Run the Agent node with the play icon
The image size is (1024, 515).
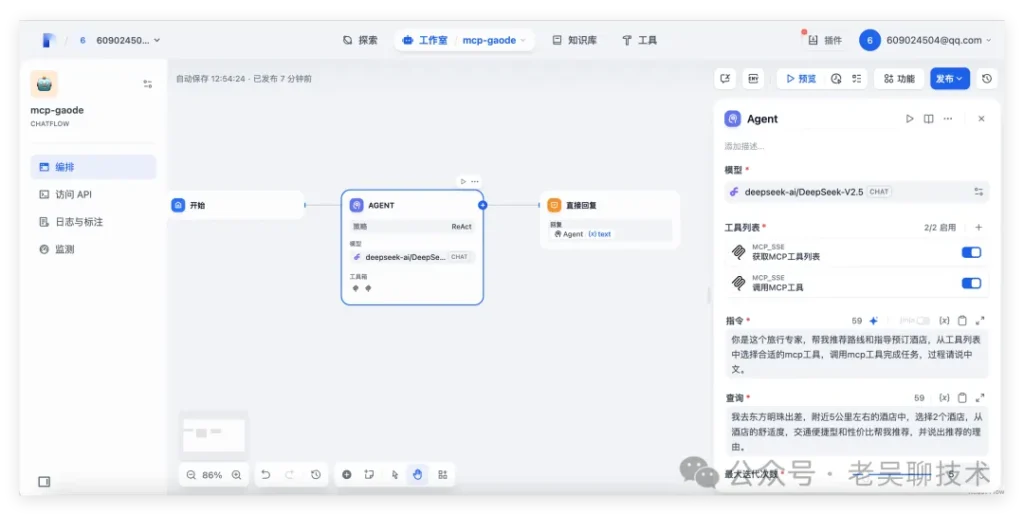[909, 119]
